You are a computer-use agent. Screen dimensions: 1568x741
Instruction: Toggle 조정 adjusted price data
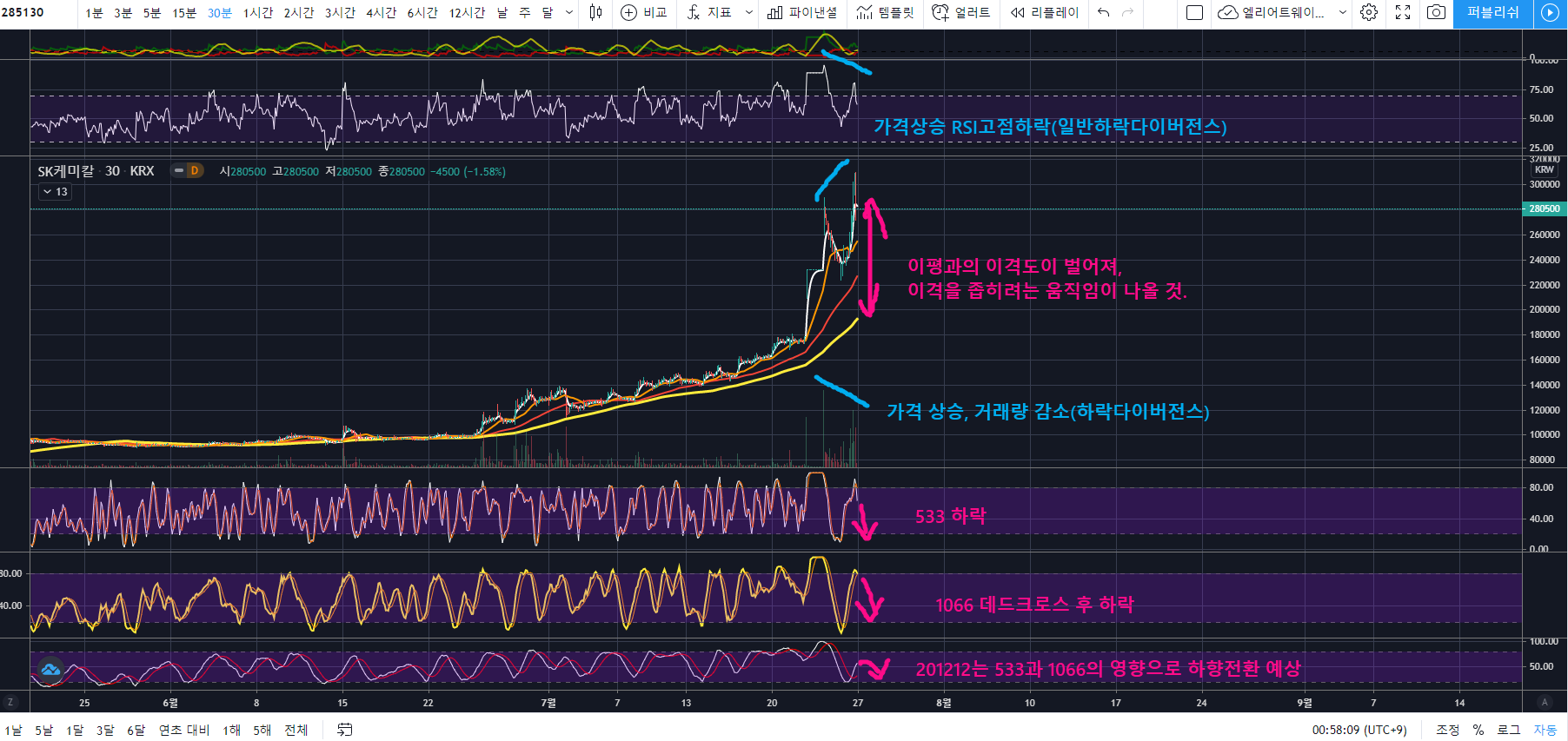(x=1447, y=730)
